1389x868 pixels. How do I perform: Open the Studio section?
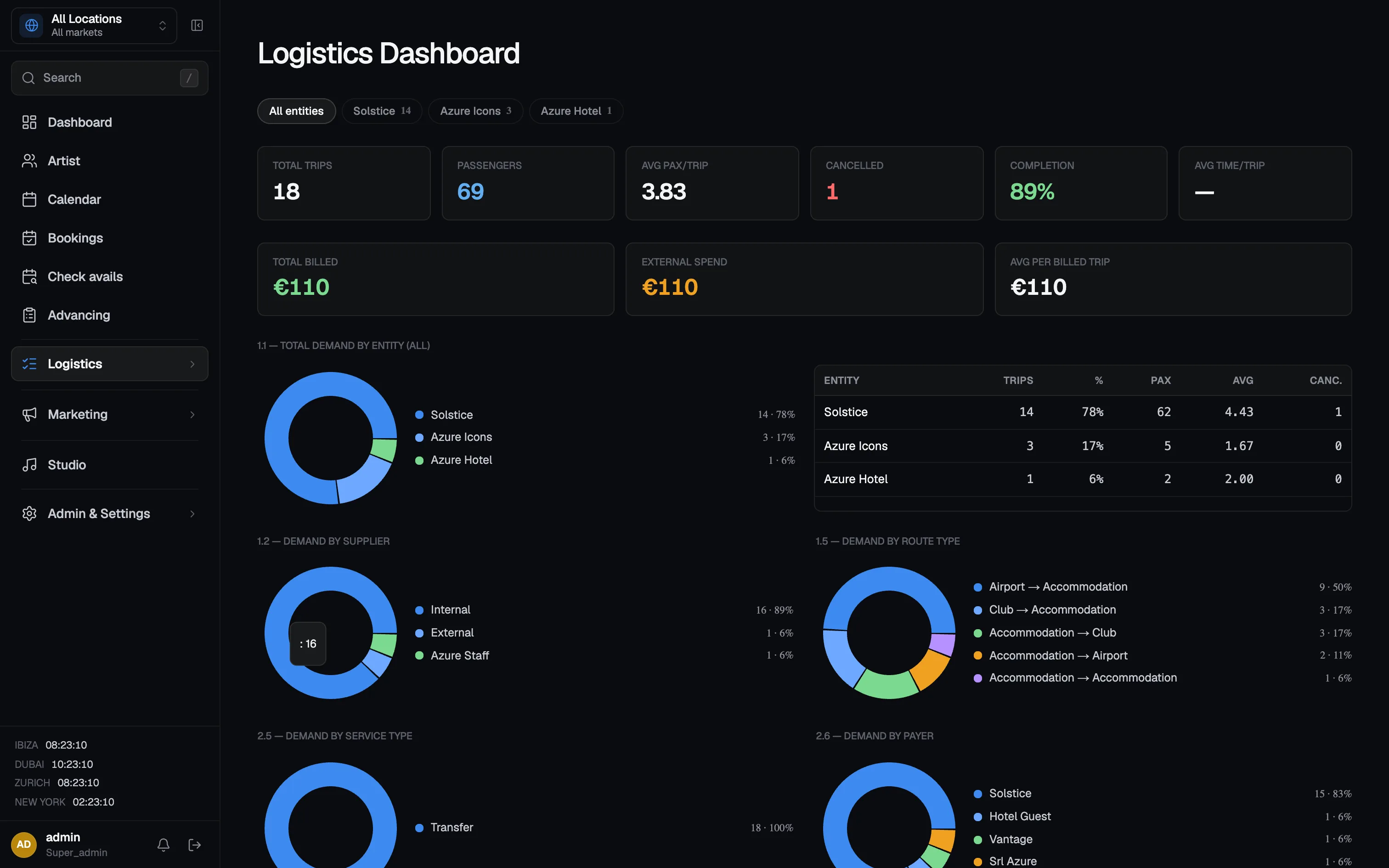click(x=110, y=465)
